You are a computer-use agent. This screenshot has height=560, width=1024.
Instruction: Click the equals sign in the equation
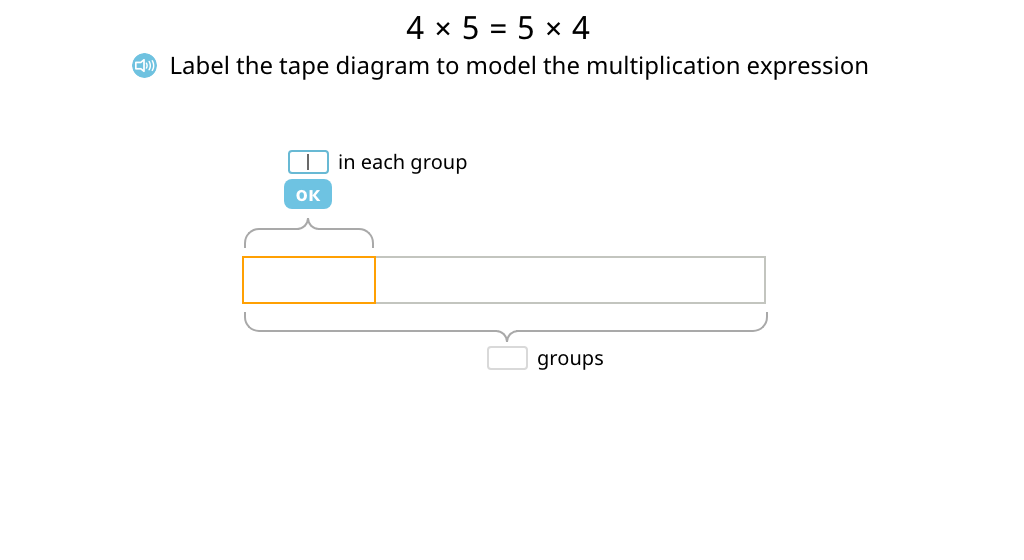[498, 29]
